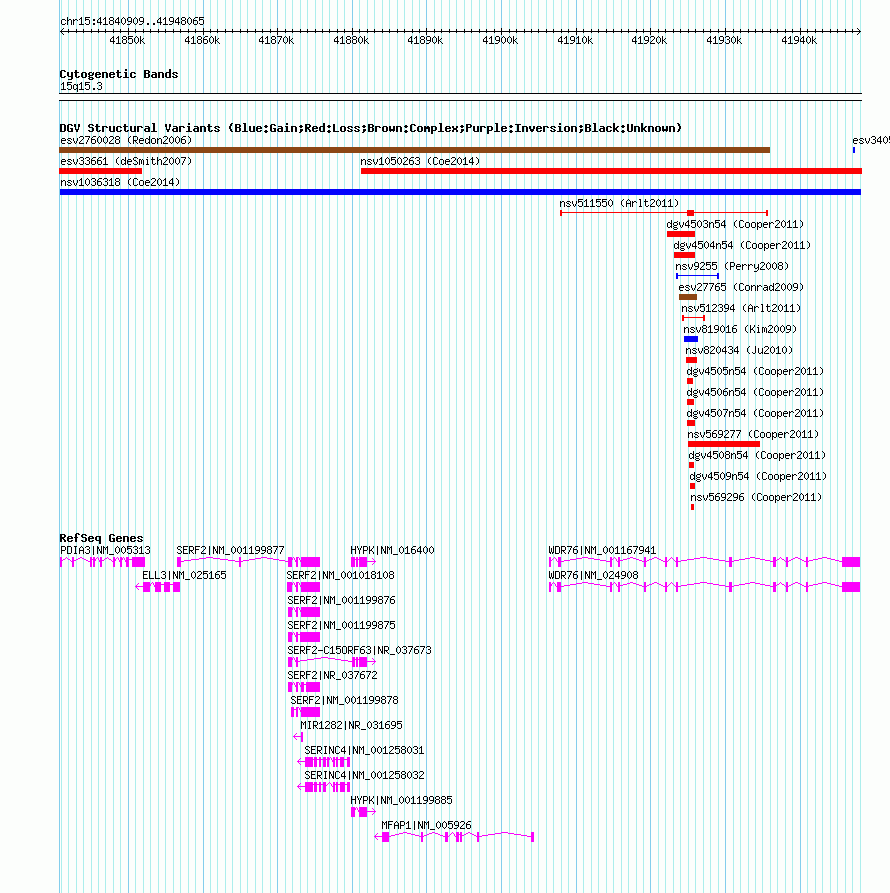The image size is (890, 893).
Task: Open the nsv512394 (Arlt2011) variant label
Action: [x=741, y=308]
